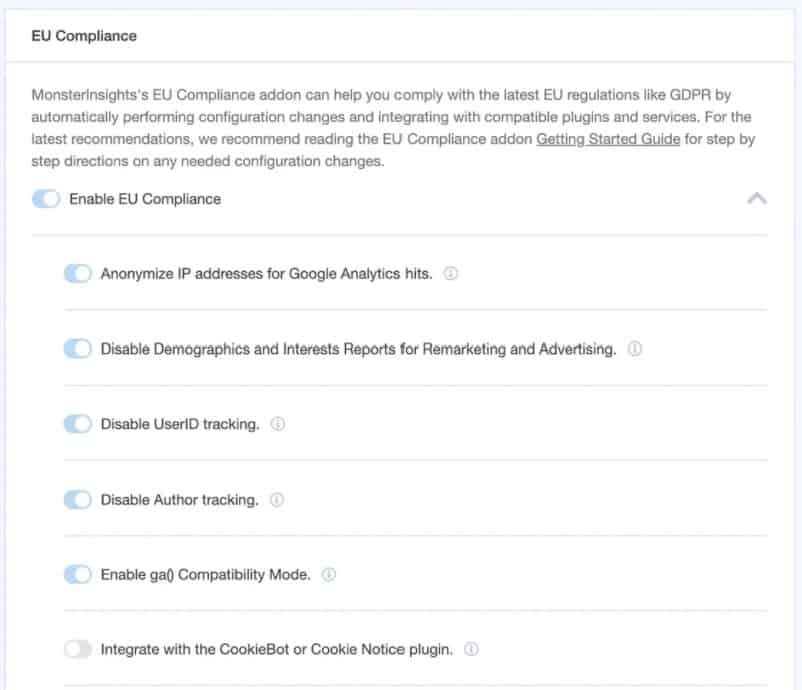This screenshot has width=802, height=690.
Task: Click the Integrate with CookieBot label text
Action: (x=275, y=649)
